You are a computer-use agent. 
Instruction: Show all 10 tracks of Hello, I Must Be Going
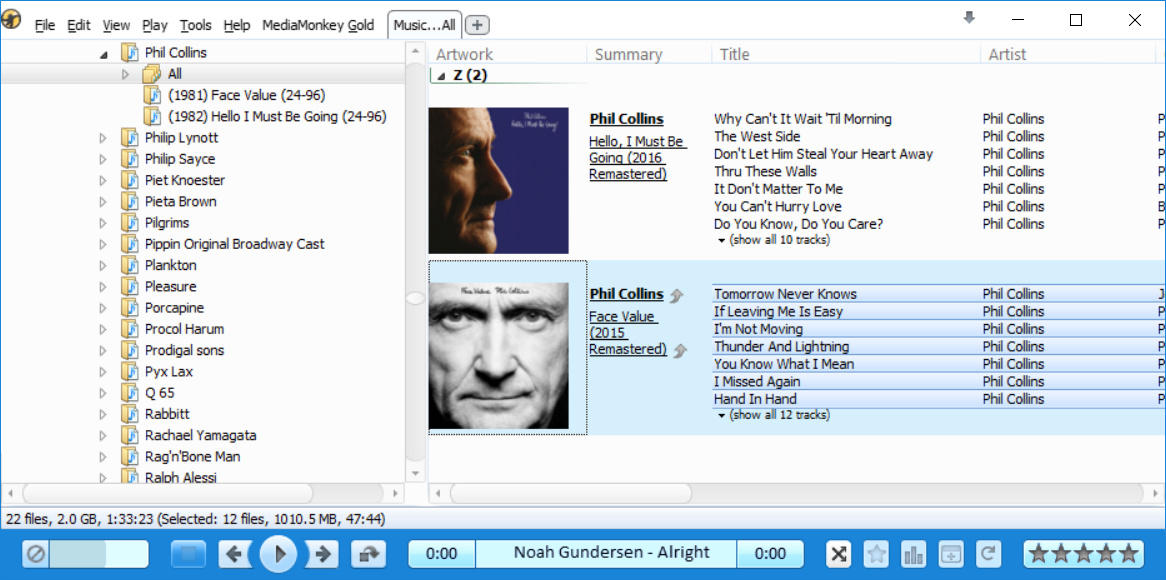pyautogui.click(x=773, y=240)
